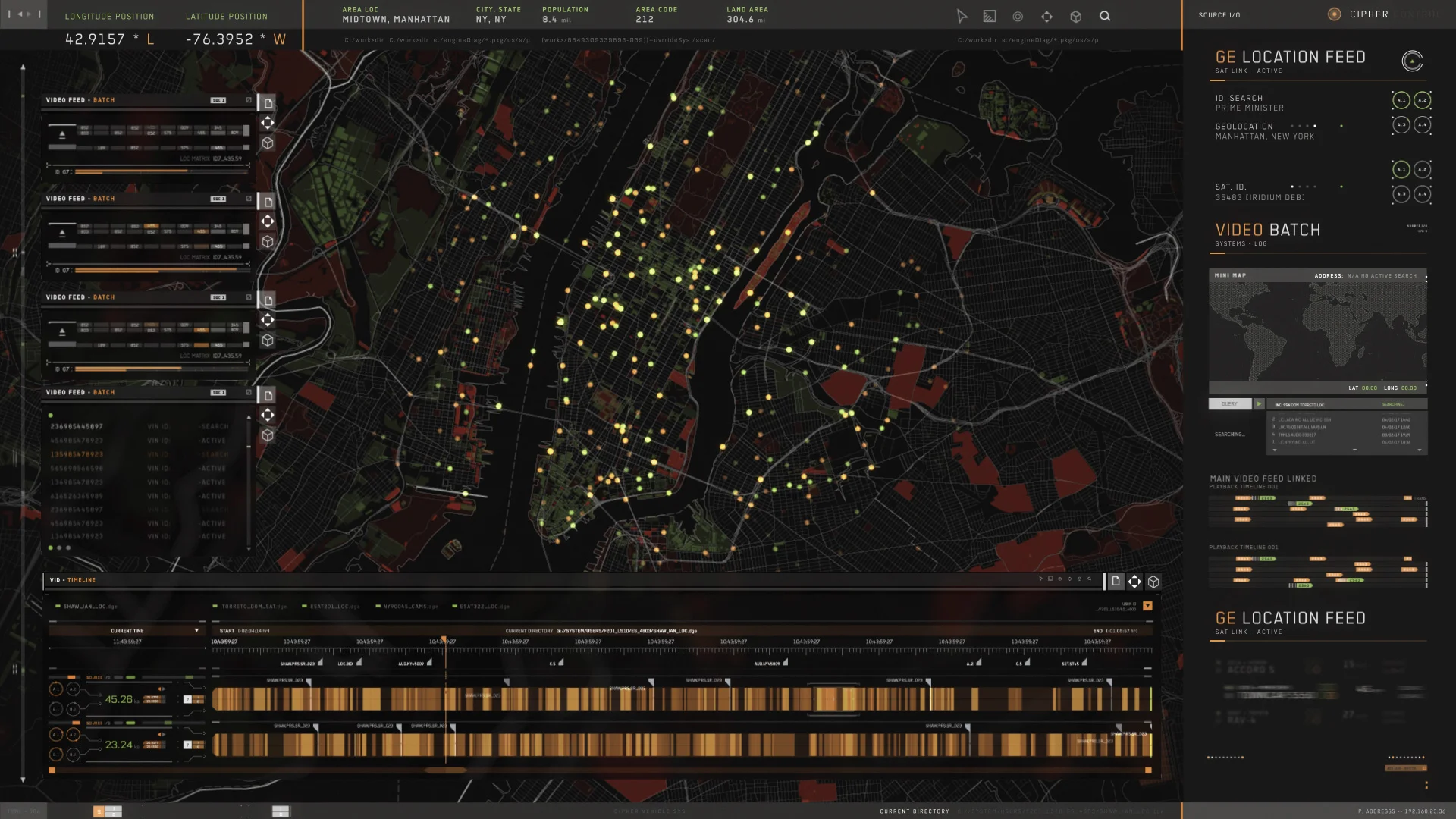
Task: Toggle A.2 circle next to ID. Search
Action: pyautogui.click(x=1423, y=100)
